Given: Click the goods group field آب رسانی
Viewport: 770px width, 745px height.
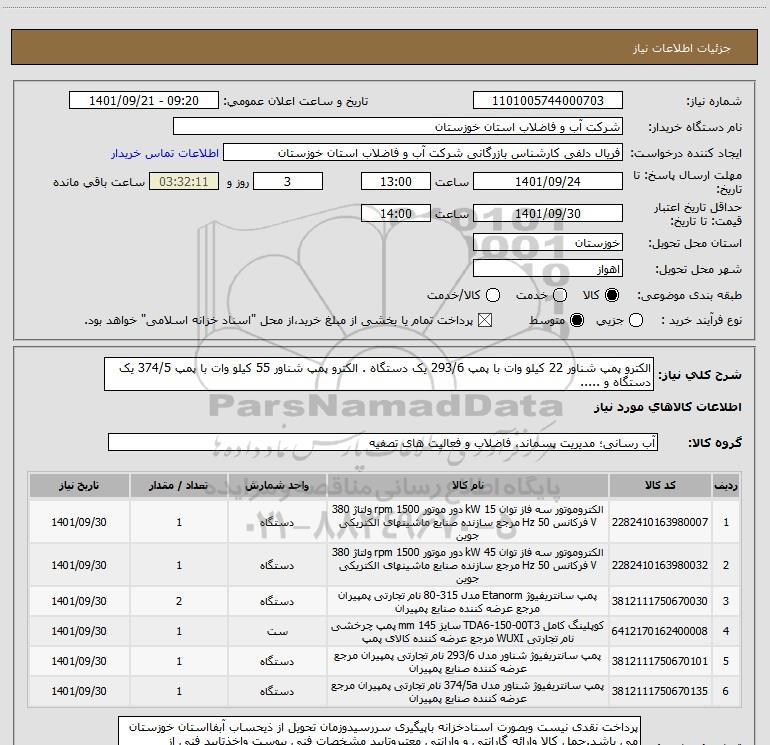Looking at the screenshot, I should point(383,442).
